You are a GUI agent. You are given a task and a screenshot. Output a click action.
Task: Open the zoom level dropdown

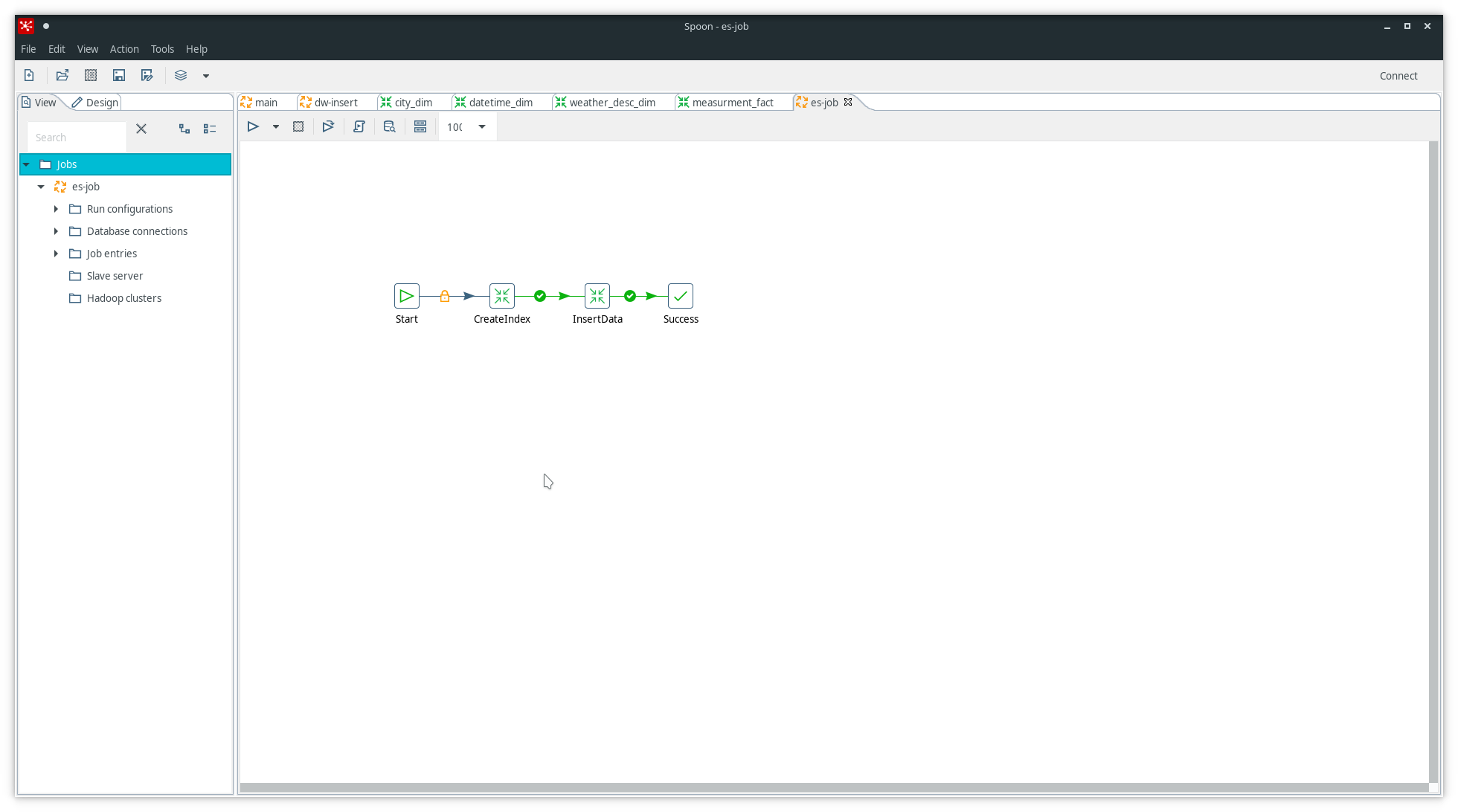[x=482, y=126]
